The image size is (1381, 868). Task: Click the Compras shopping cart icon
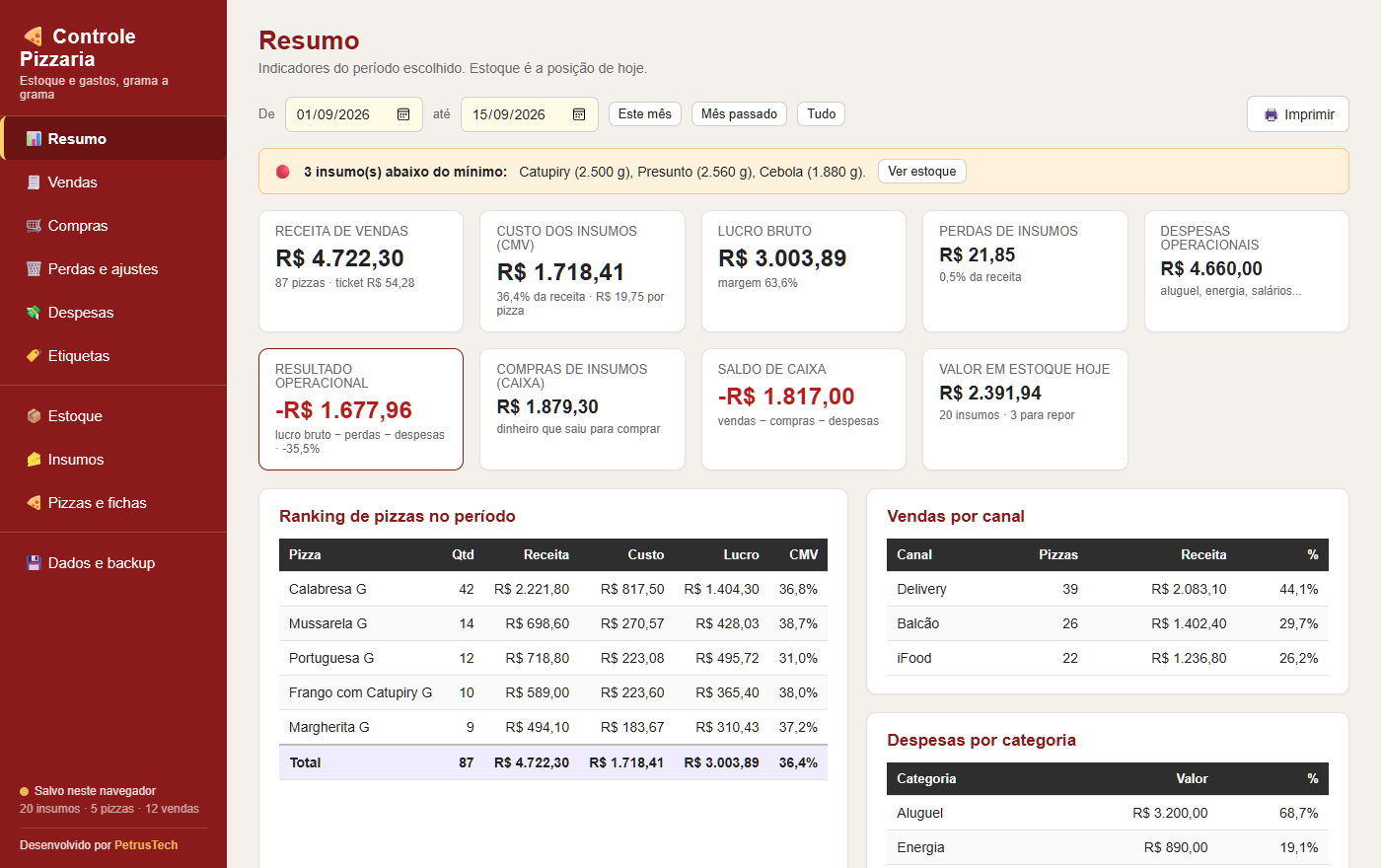tap(34, 226)
